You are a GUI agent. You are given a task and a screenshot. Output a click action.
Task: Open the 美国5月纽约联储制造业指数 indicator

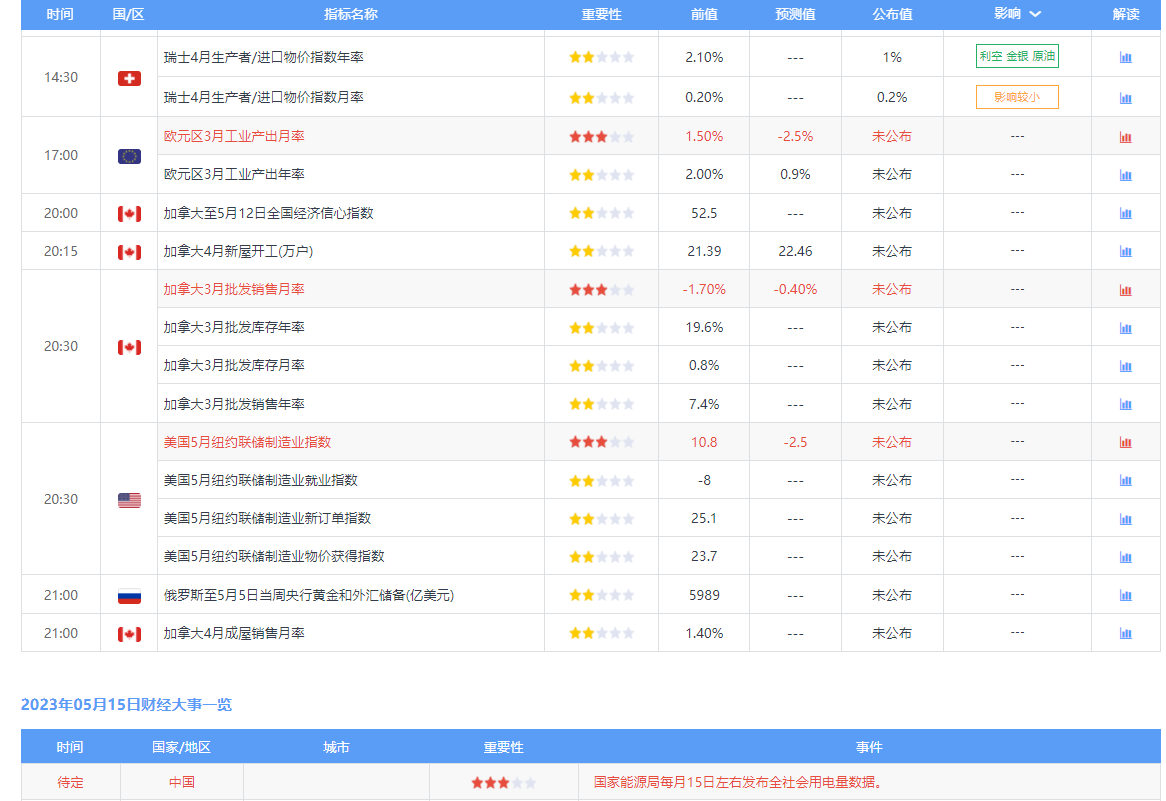pyautogui.click(x=248, y=442)
